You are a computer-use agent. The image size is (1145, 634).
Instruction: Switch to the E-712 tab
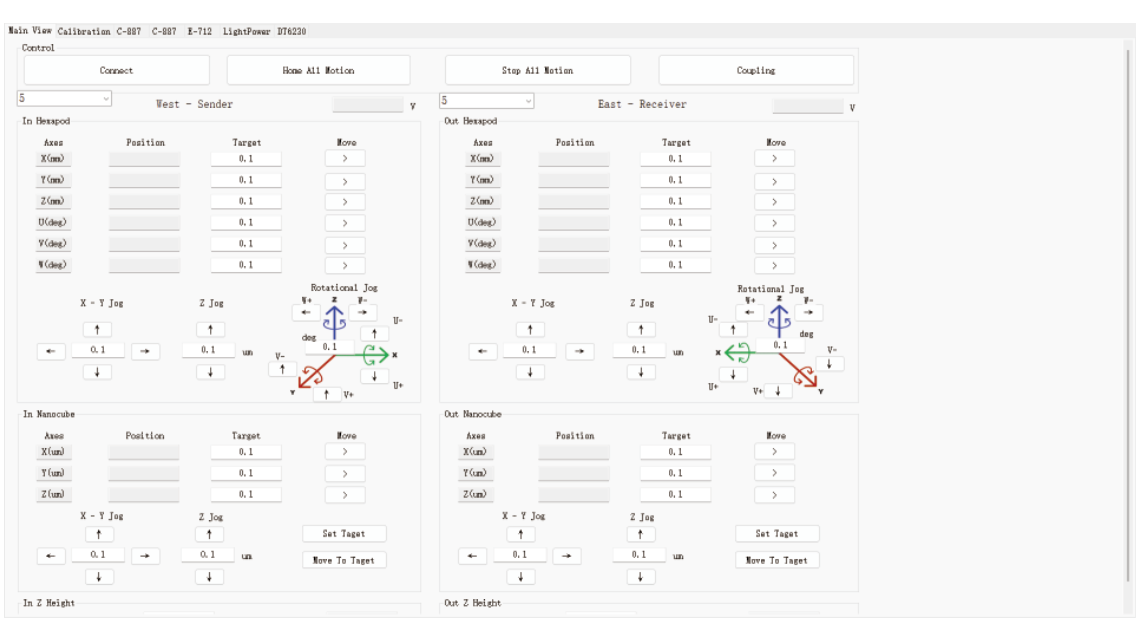(x=199, y=31)
